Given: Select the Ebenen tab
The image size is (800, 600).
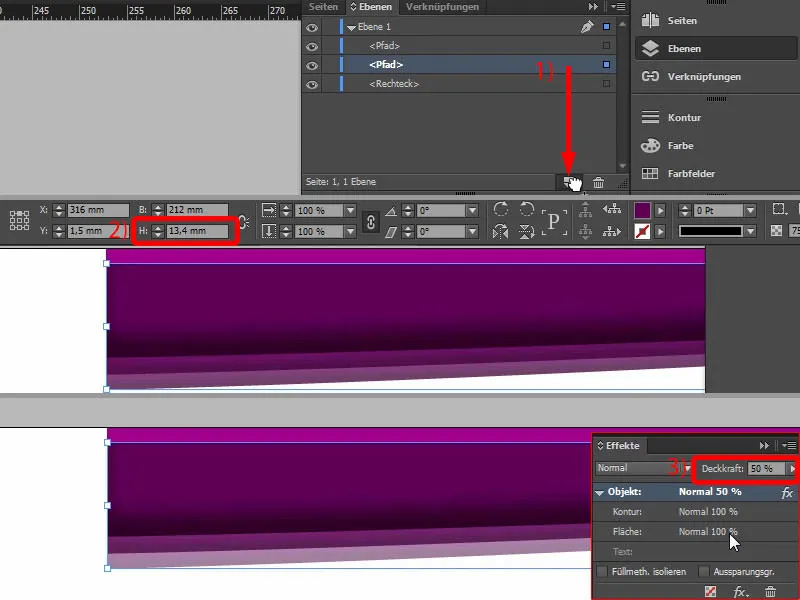Looking at the screenshot, I should [x=371, y=7].
